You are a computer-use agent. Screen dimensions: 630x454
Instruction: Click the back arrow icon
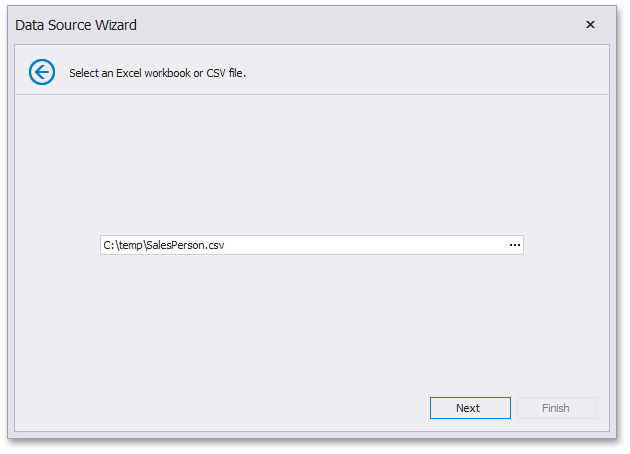42,72
